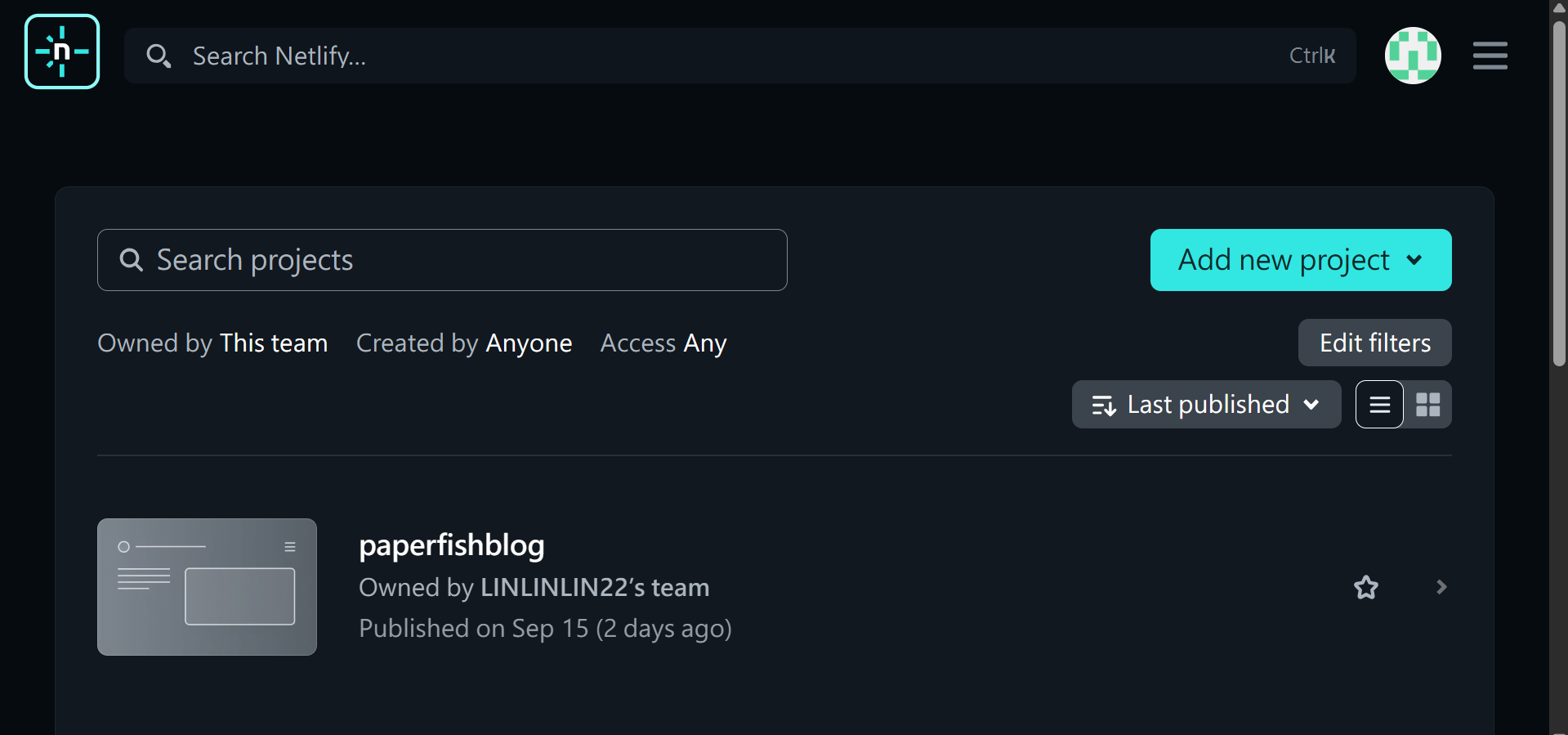The image size is (1568, 735).
Task: Switch to grid view
Action: click(1427, 405)
